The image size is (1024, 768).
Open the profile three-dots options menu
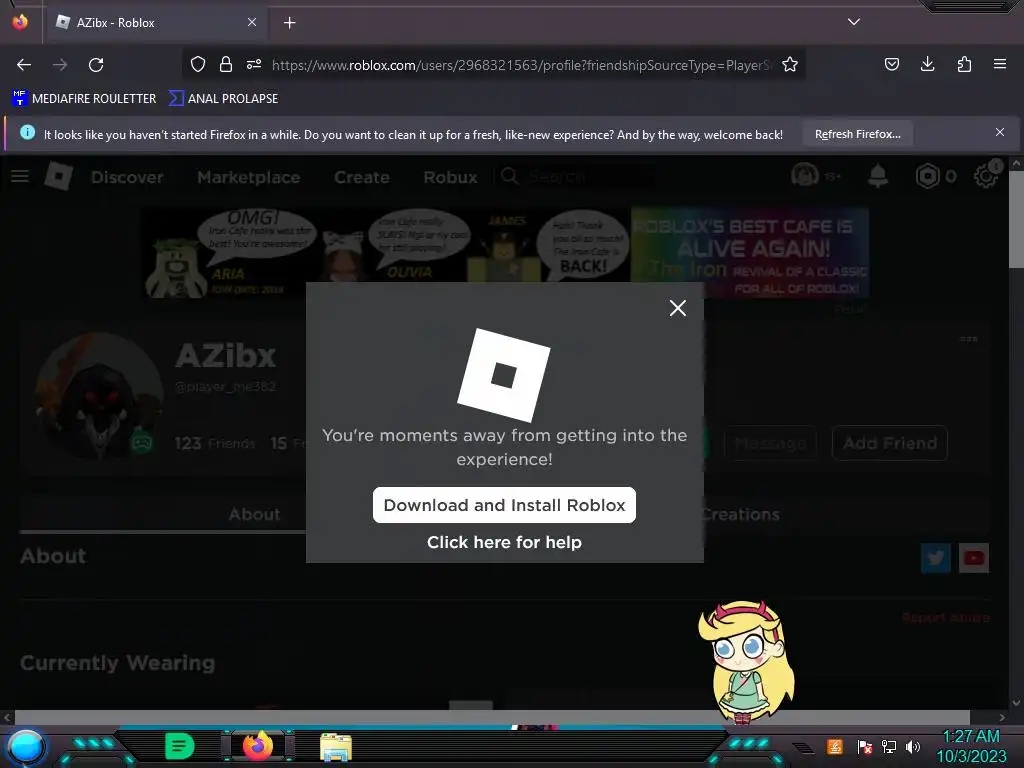(968, 339)
